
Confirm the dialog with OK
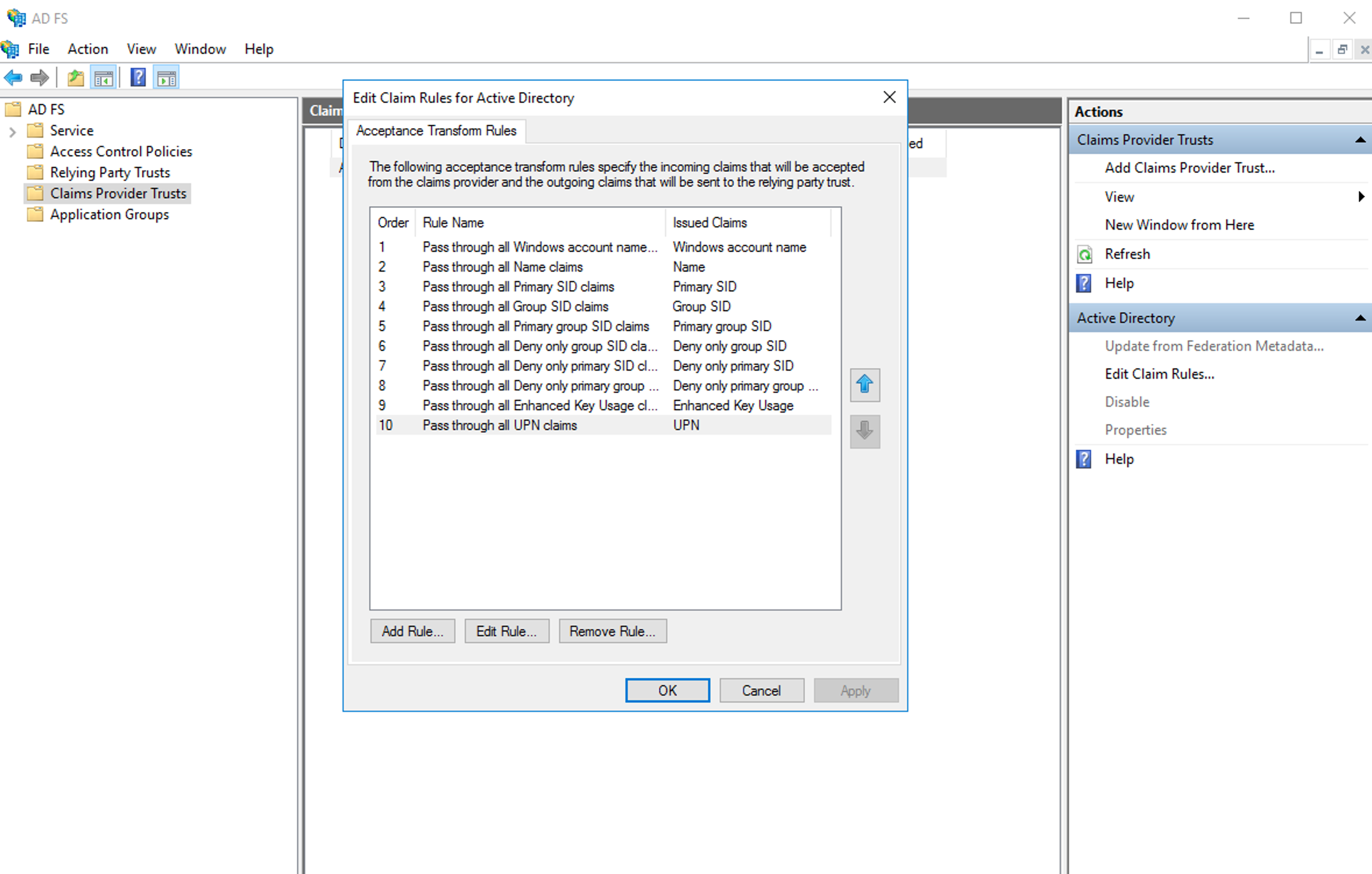coord(667,690)
